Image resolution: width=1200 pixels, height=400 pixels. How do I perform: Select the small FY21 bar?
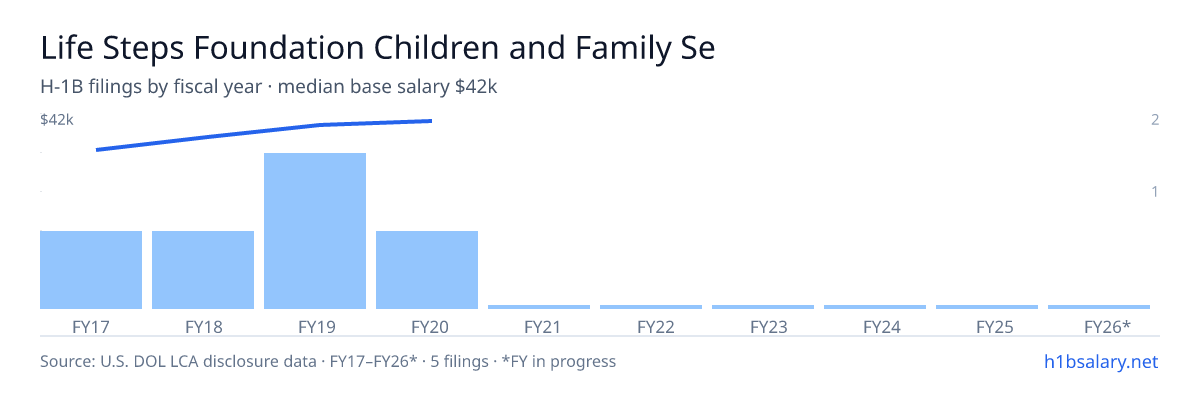click(x=539, y=307)
